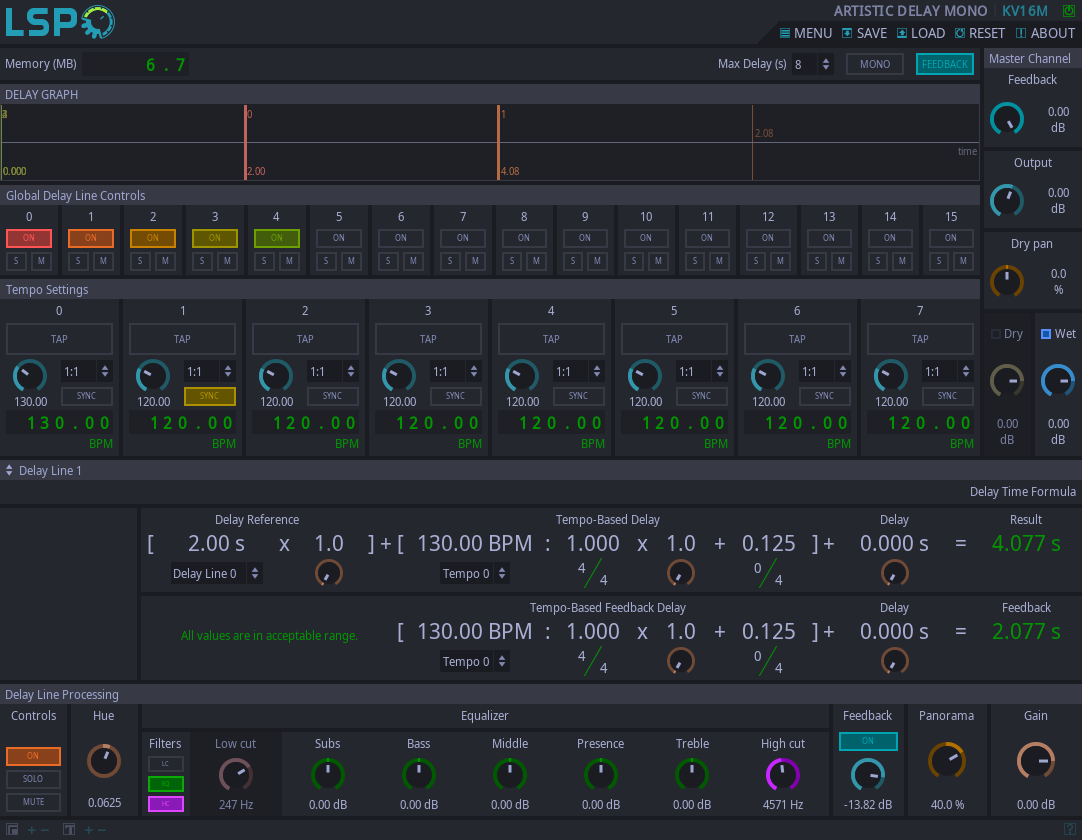Click SOLO in delay line Controls
This screenshot has width=1082, height=840.
(33, 779)
